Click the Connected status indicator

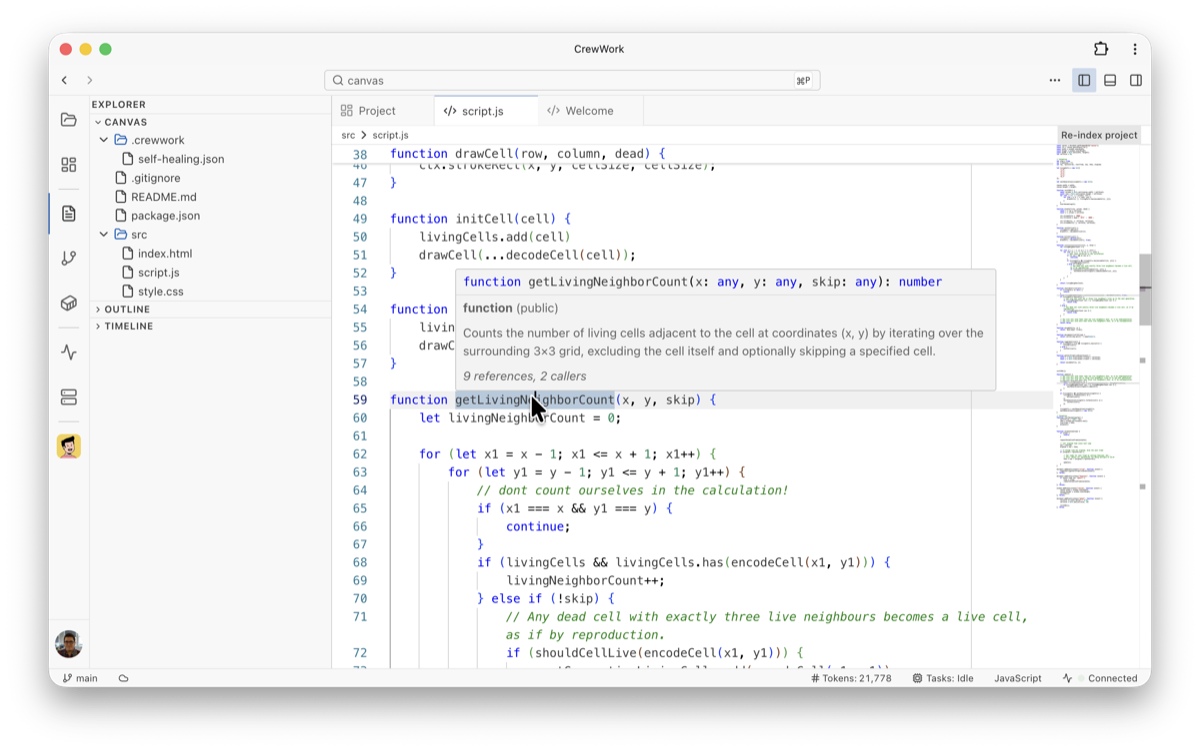(x=1100, y=678)
